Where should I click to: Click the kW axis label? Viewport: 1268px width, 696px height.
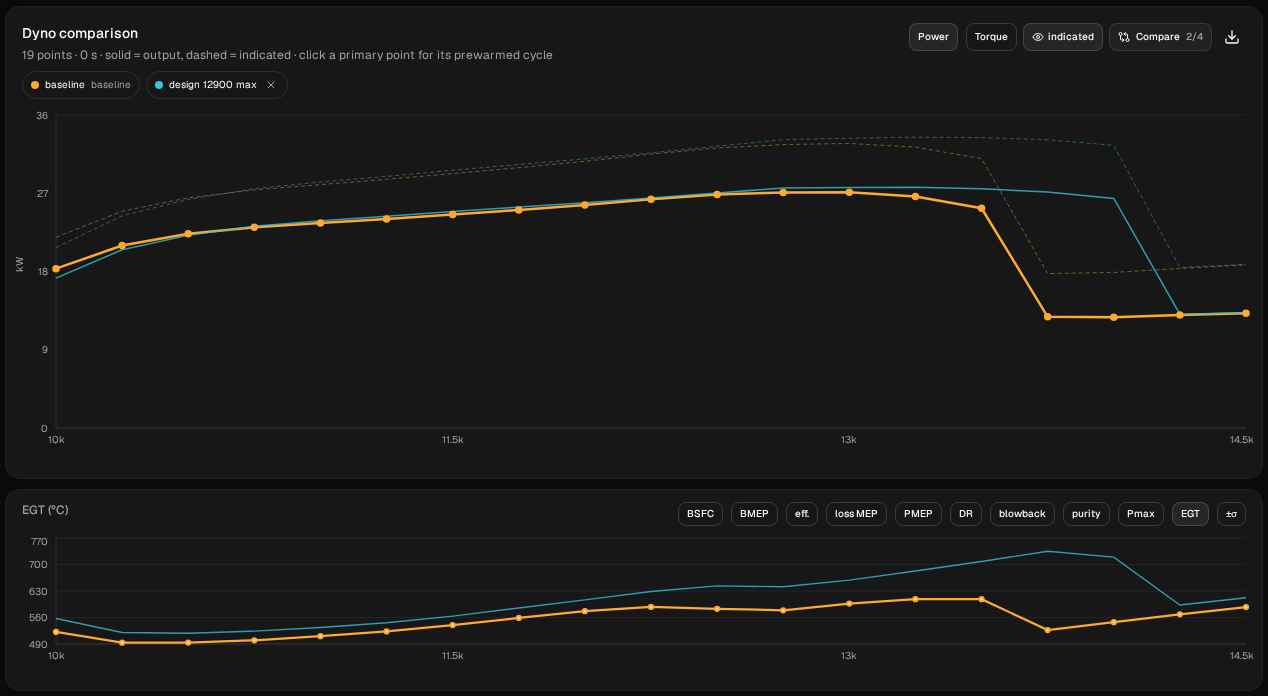(19, 265)
